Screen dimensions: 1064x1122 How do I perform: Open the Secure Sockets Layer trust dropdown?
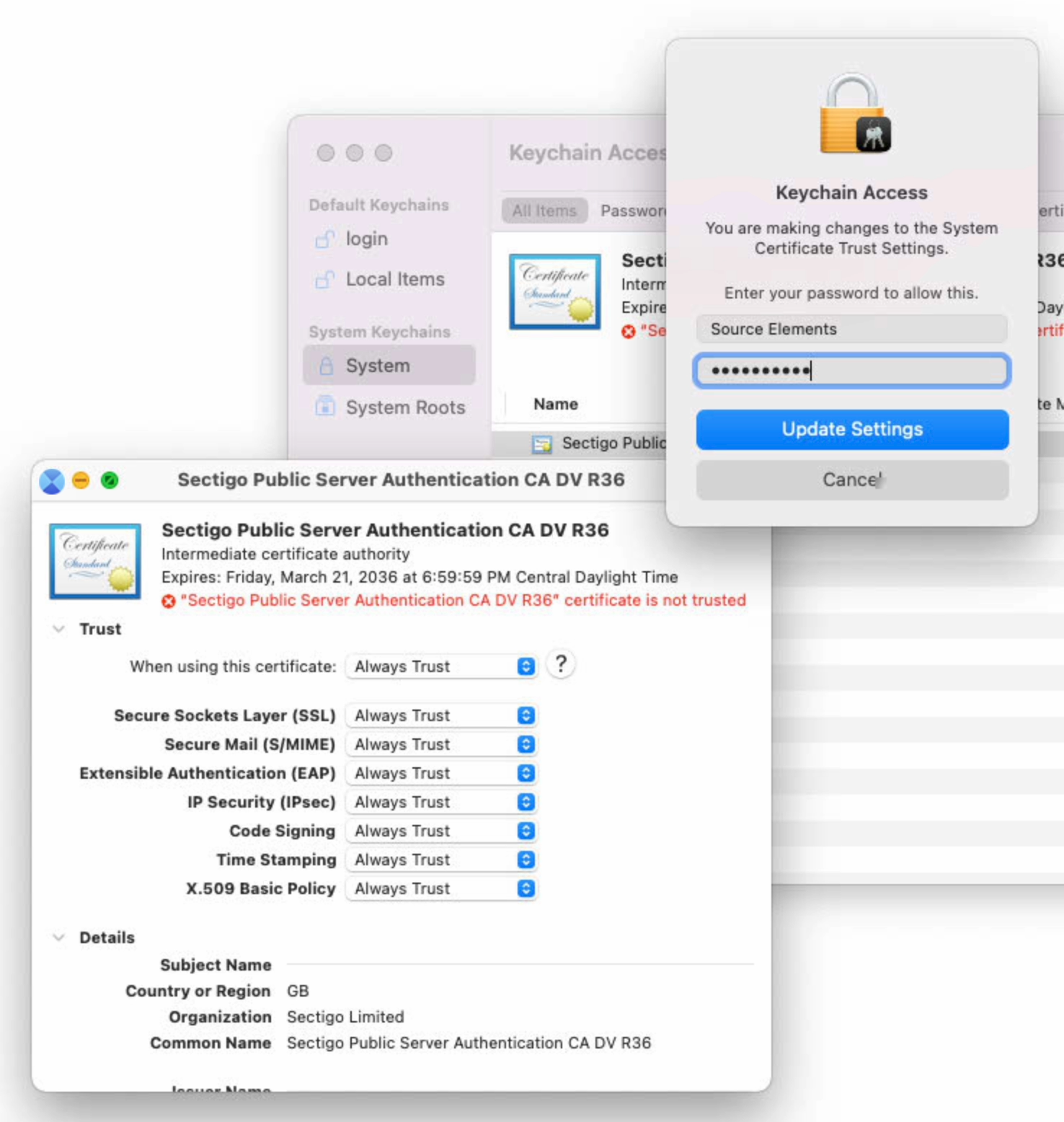(x=441, y=715)
